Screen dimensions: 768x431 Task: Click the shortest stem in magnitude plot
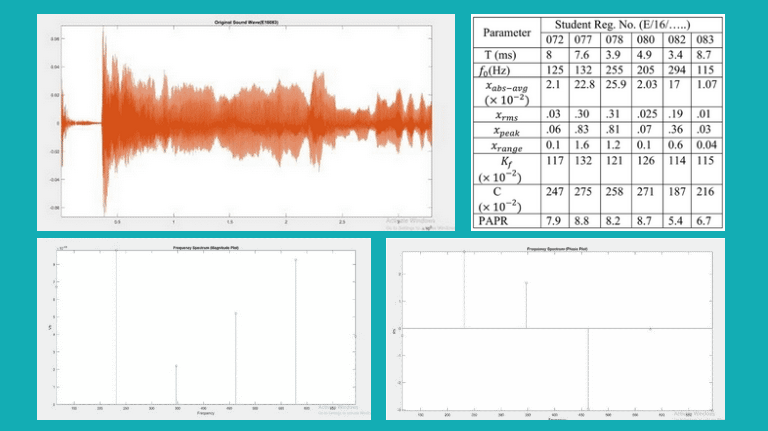(x=176, y=383)
